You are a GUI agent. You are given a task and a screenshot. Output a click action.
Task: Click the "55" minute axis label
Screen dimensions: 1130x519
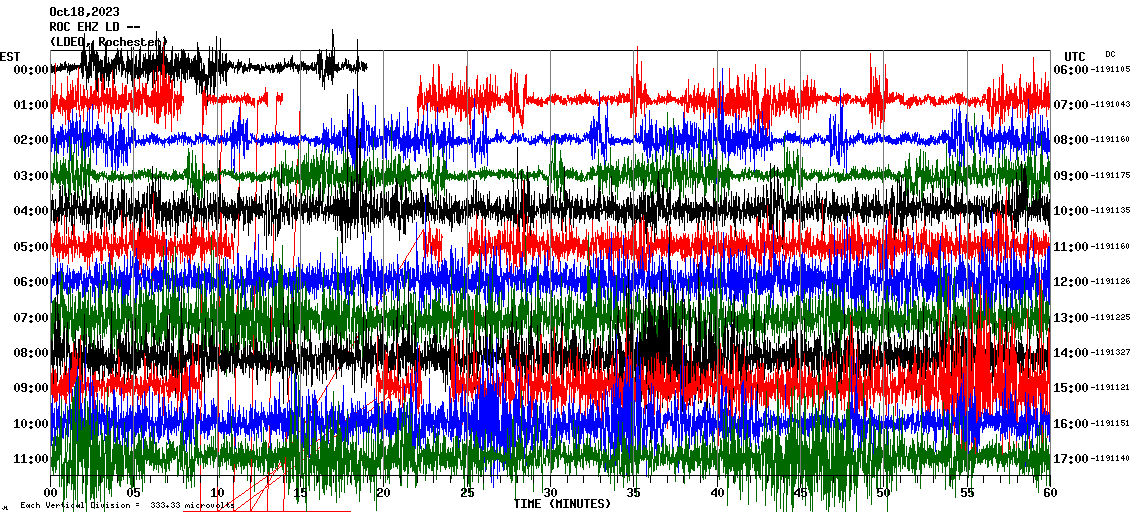click(x=966, y=493)
